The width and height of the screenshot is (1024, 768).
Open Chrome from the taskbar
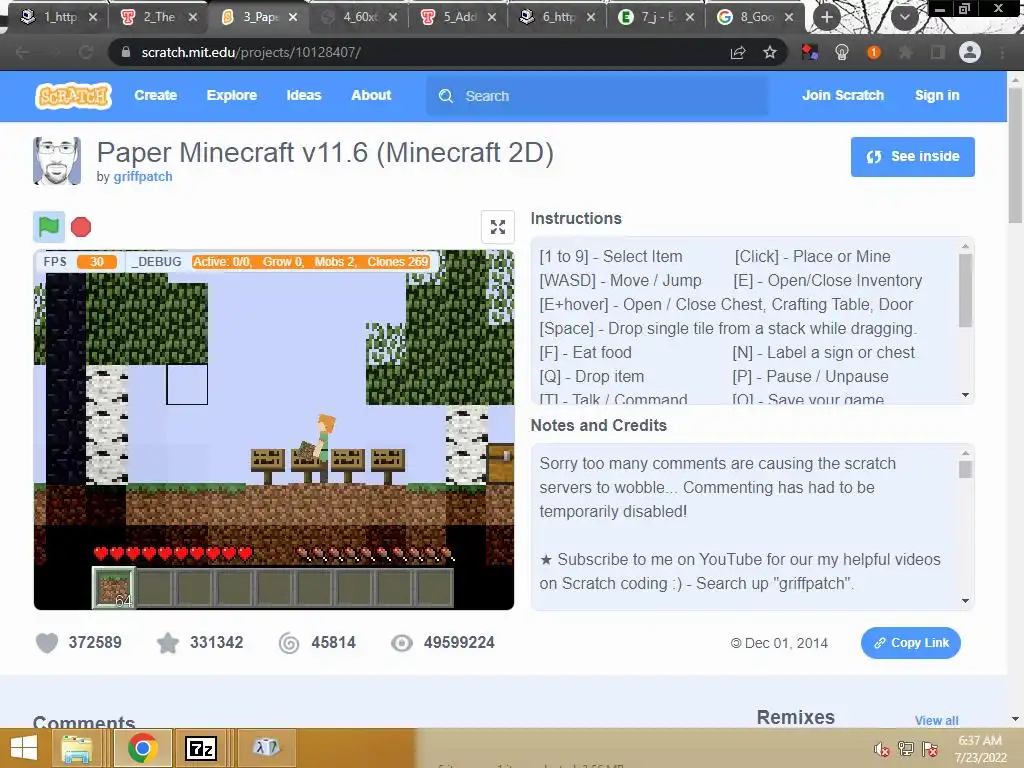click(143, 748)
